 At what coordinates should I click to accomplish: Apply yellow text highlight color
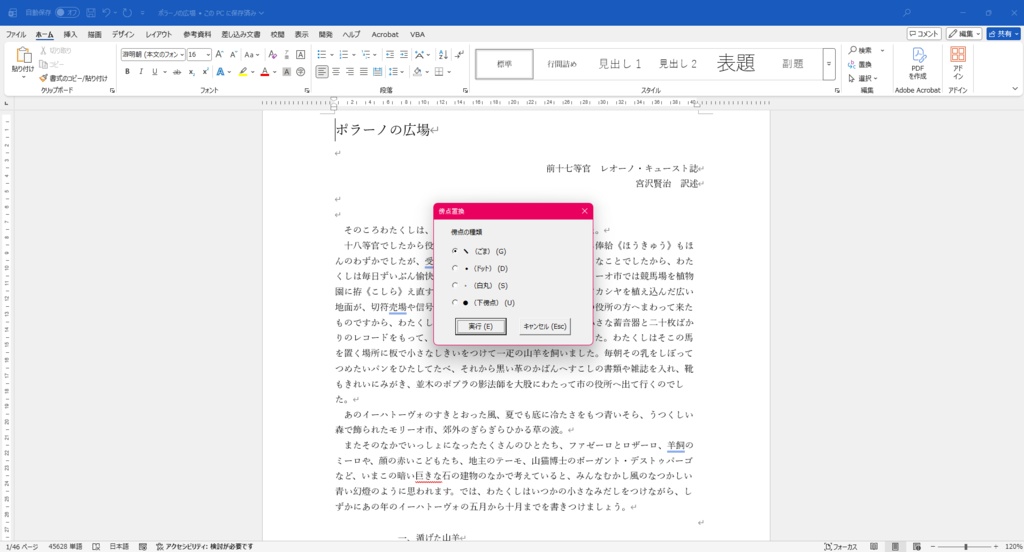pos(243,72)
